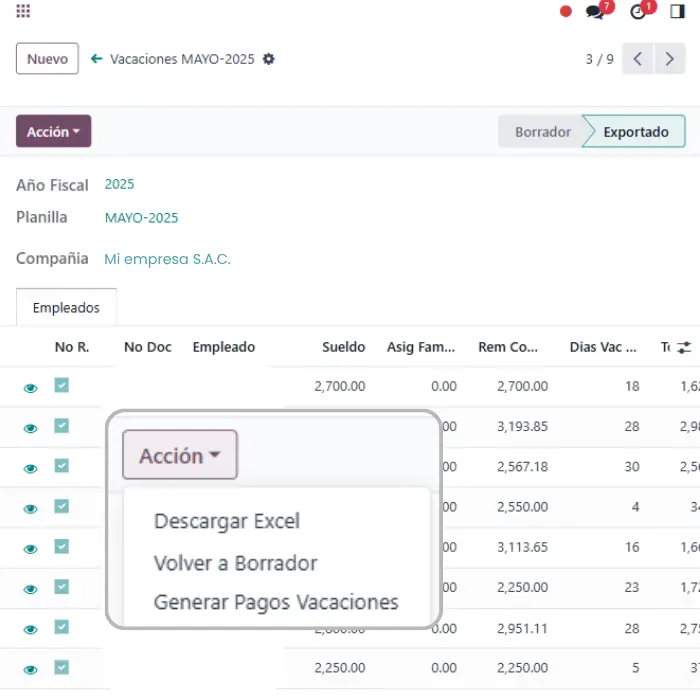Screen dimensions: 700x700
Task: Toggle the checkbox in the last 2,250.00 row
Action: [x=61, y=667]
